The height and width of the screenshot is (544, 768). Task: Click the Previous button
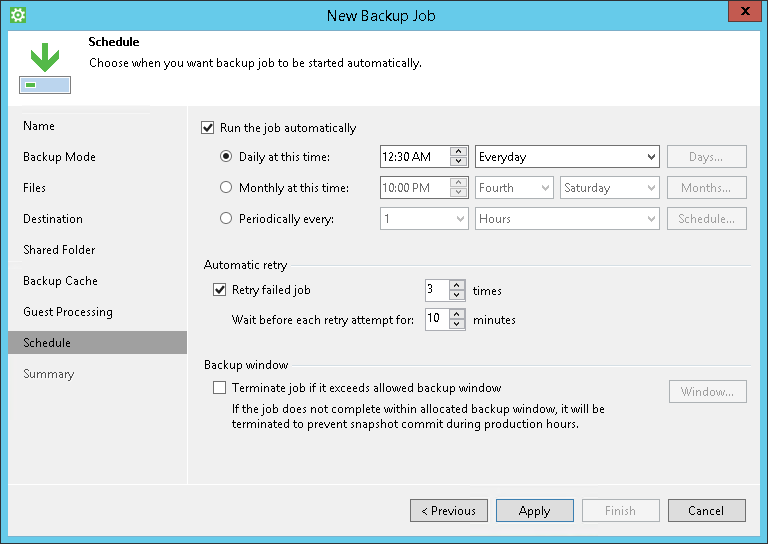pos(449,511)
